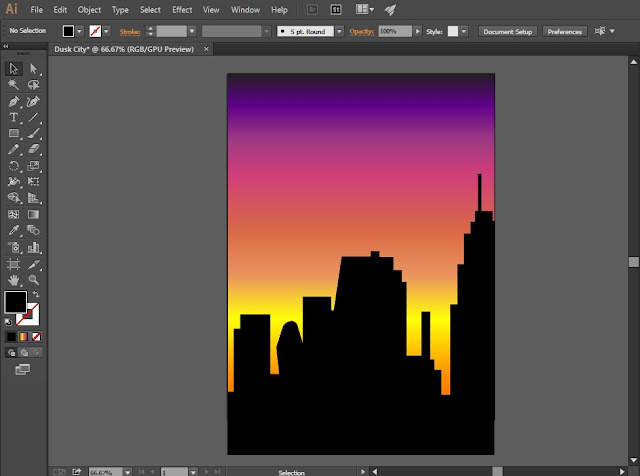Activate the Type tool
This screenshot has width=640, height=476.
click(14, 118)
